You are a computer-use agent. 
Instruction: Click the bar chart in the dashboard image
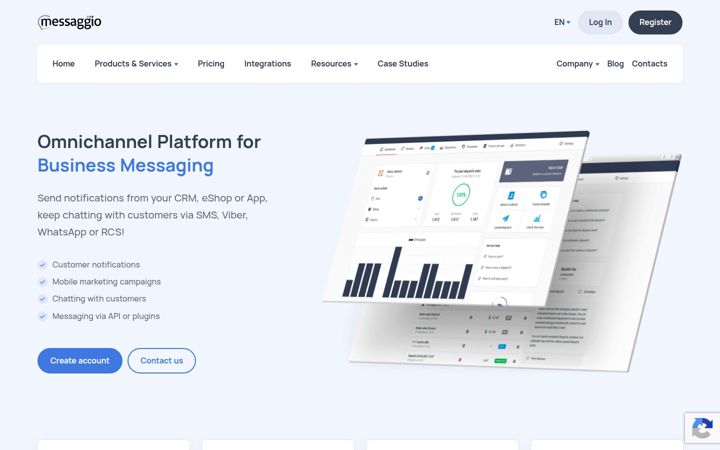point(408,273)
